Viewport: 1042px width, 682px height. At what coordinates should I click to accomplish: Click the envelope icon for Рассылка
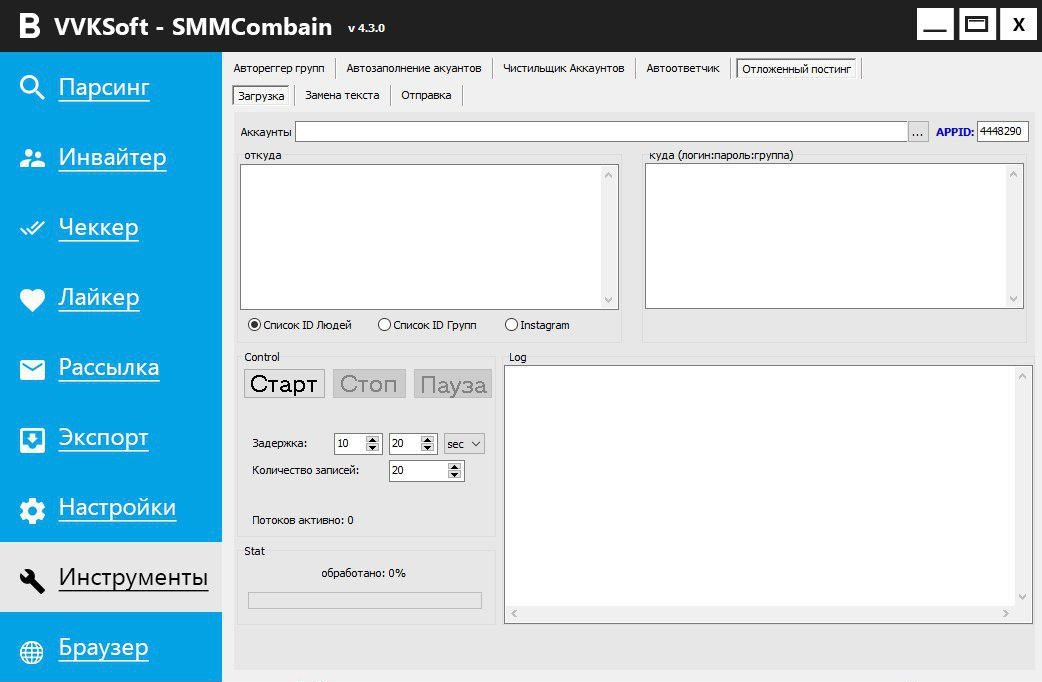click(x=32, y=369)
